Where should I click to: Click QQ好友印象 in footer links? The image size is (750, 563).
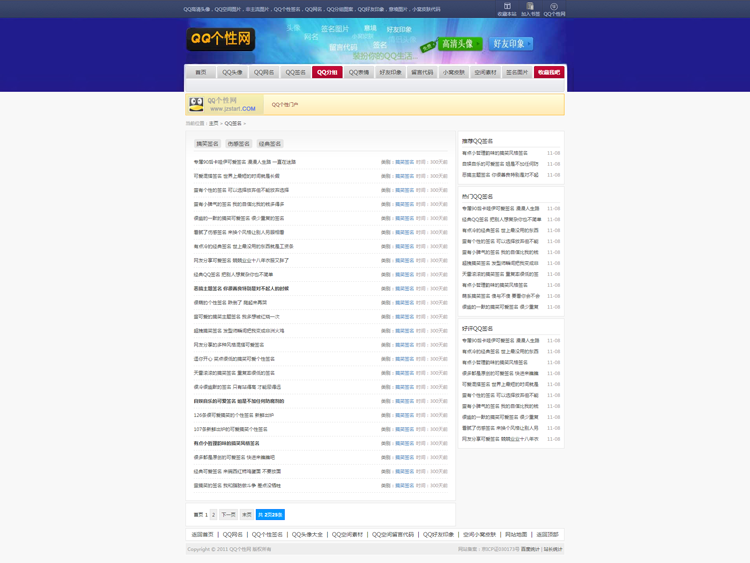438,534
